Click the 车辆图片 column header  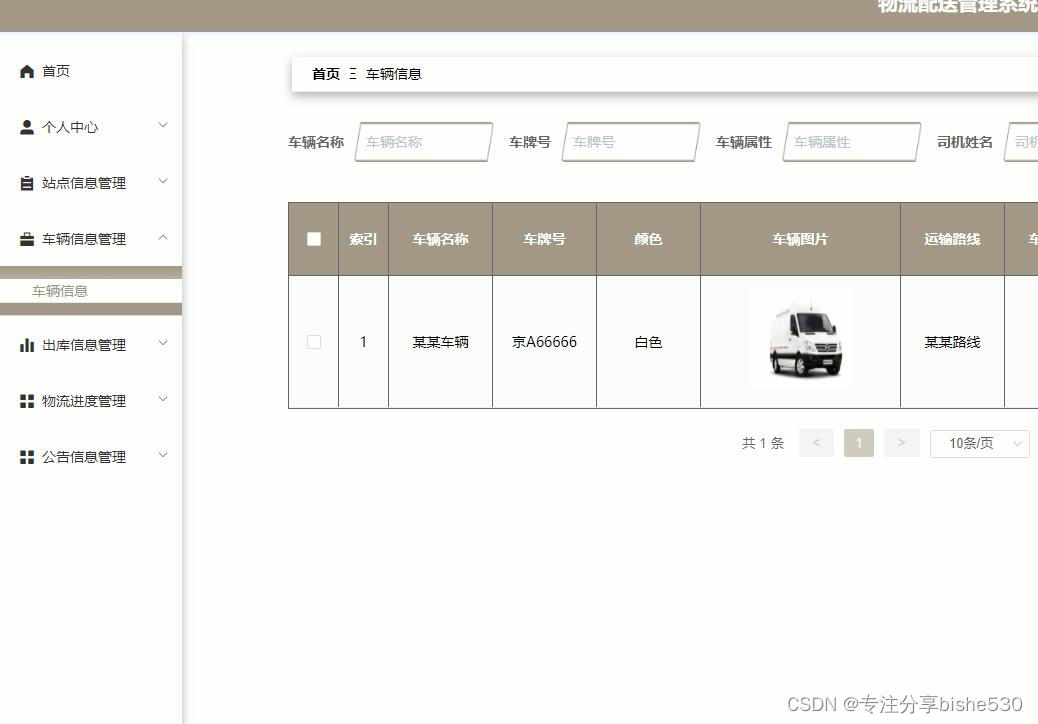click(800, 239)
